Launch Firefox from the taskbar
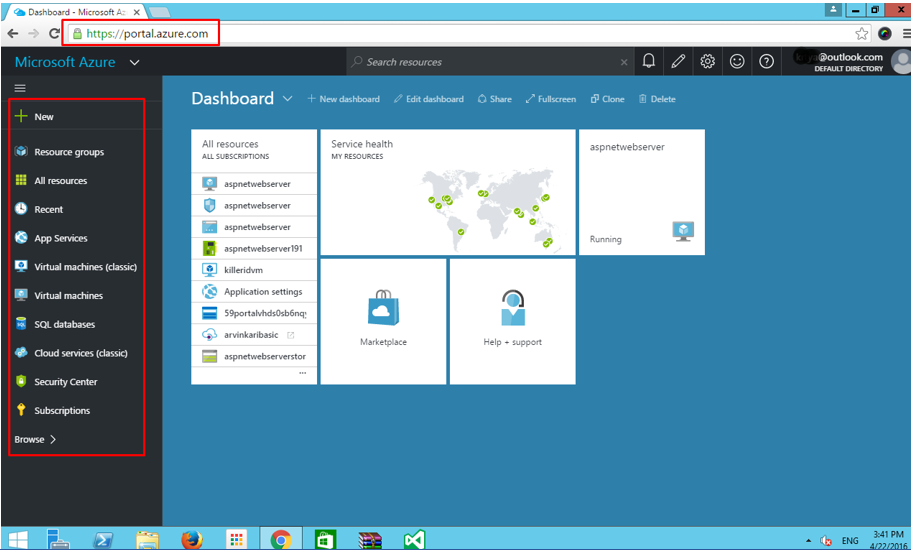This screenshot has height=550, width=911. click(x=192, y=540)
